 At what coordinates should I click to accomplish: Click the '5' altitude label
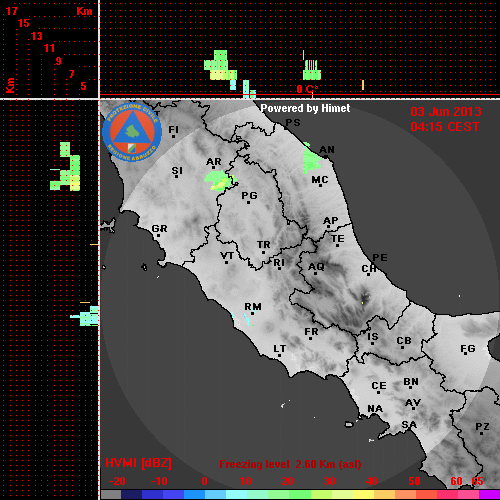83,86
